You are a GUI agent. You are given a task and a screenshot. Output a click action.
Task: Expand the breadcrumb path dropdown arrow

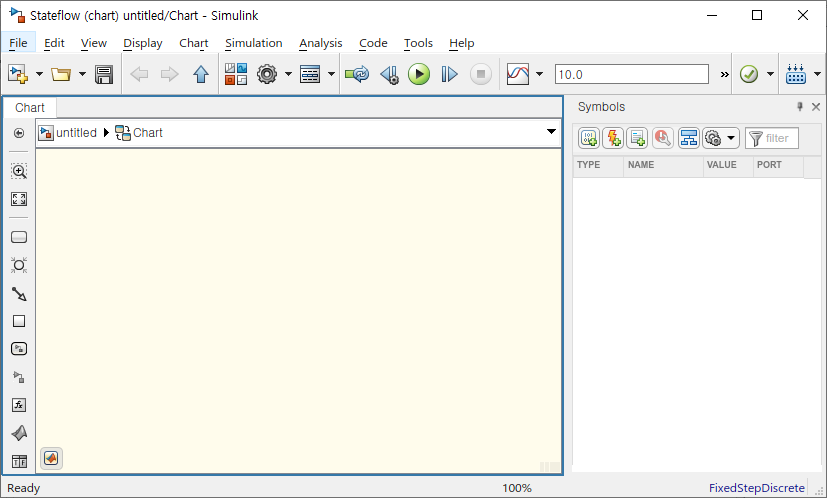[x=551, y=131]
